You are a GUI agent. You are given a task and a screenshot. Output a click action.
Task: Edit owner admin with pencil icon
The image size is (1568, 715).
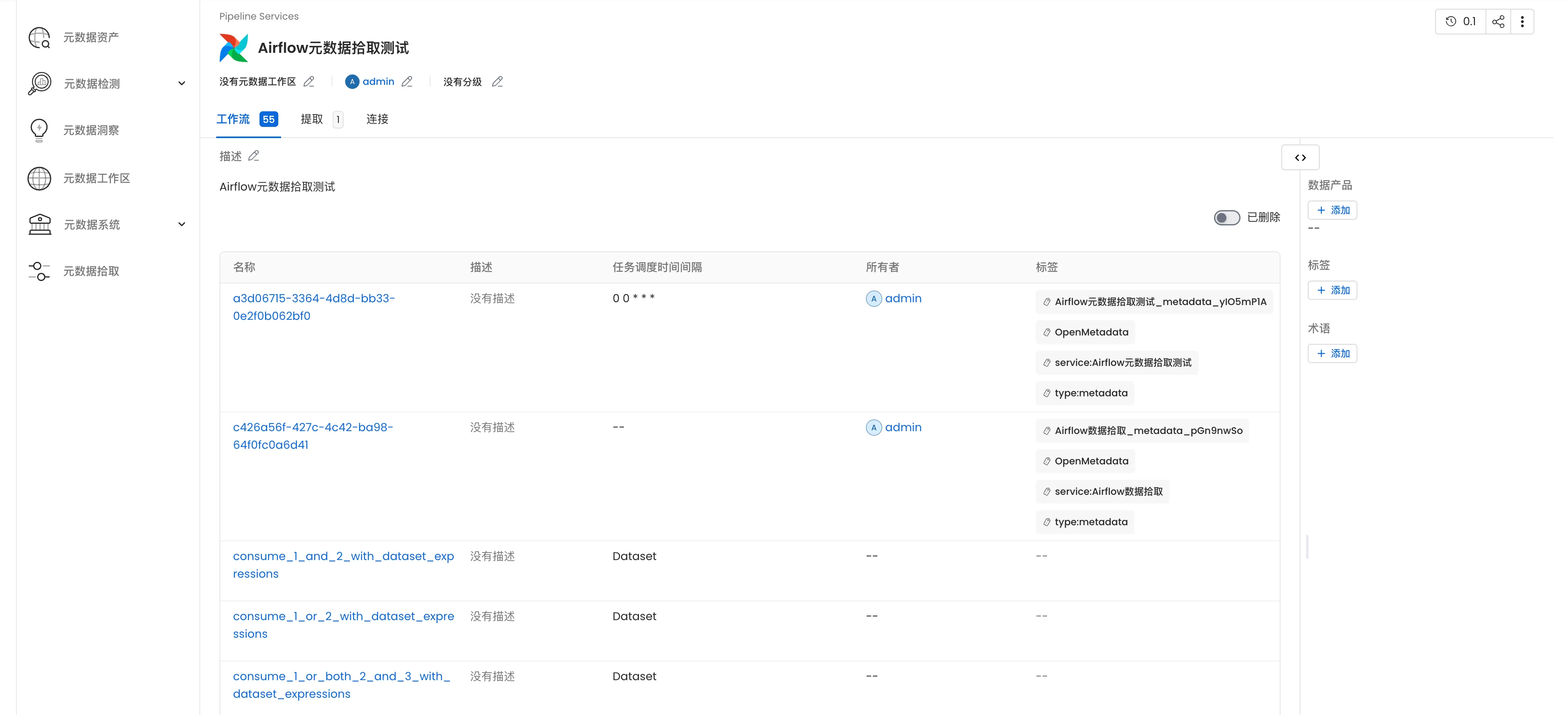pyautogui.click(x=407, y=82)
